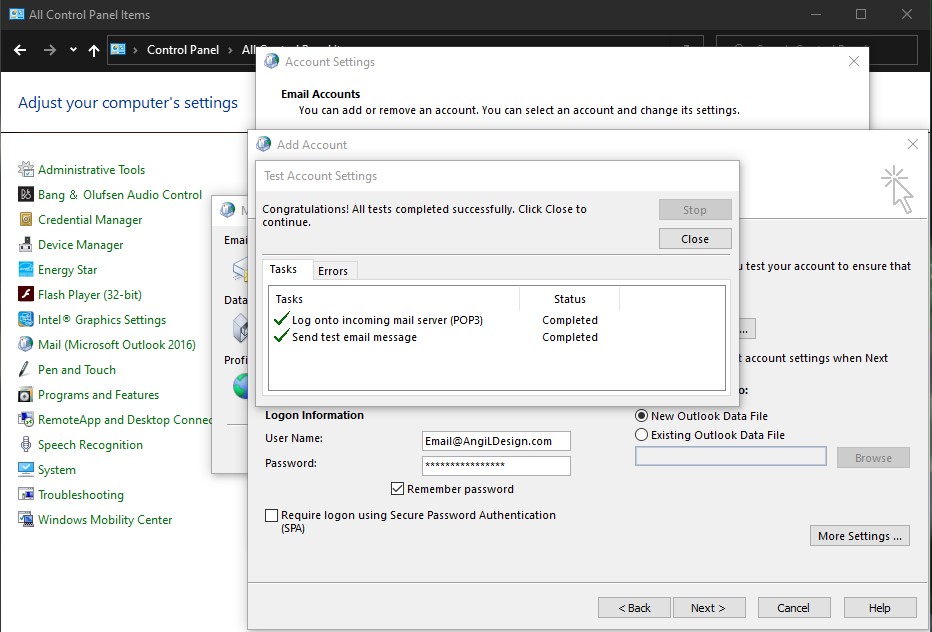Open System icon
The image size is (932, 632).
click(x=26, y=469)
